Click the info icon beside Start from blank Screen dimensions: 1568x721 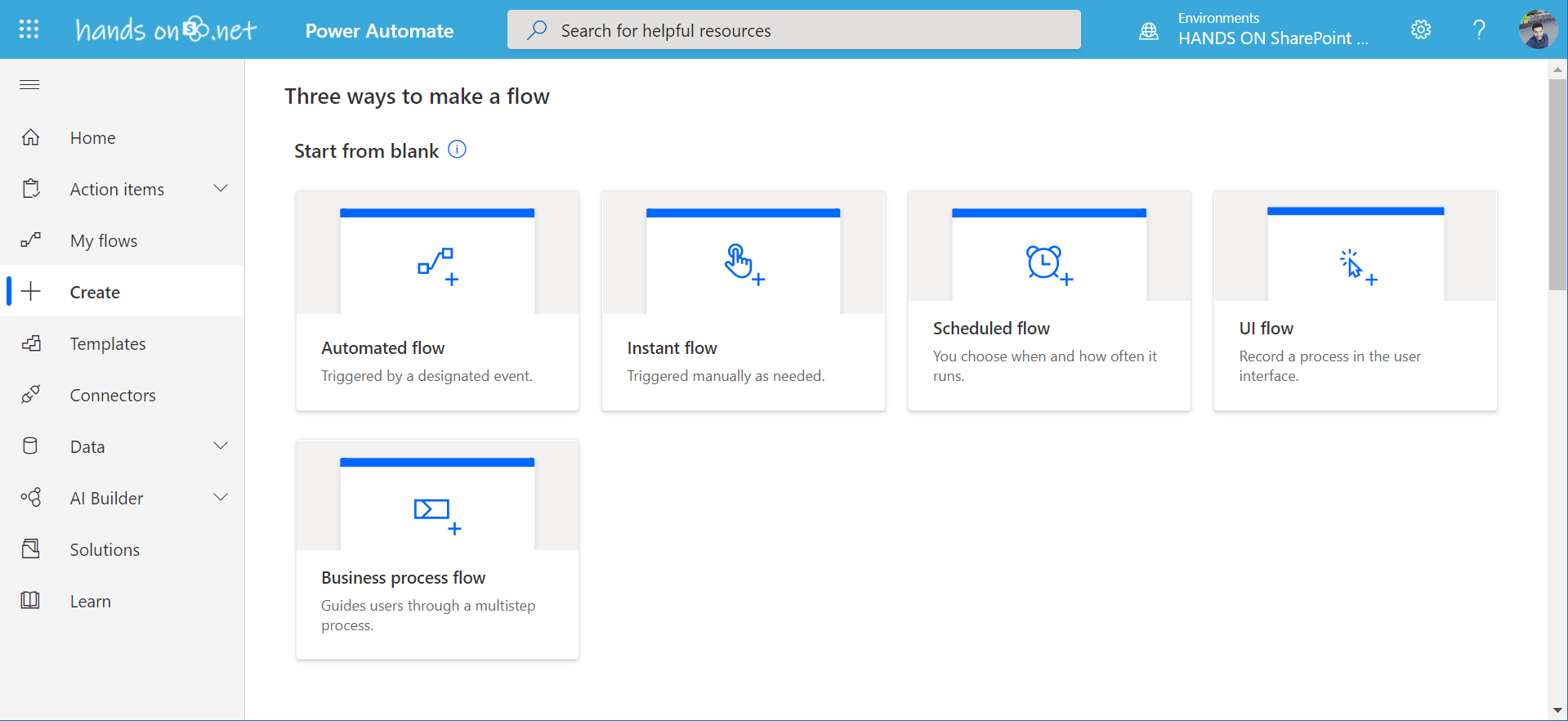point(458,150)
